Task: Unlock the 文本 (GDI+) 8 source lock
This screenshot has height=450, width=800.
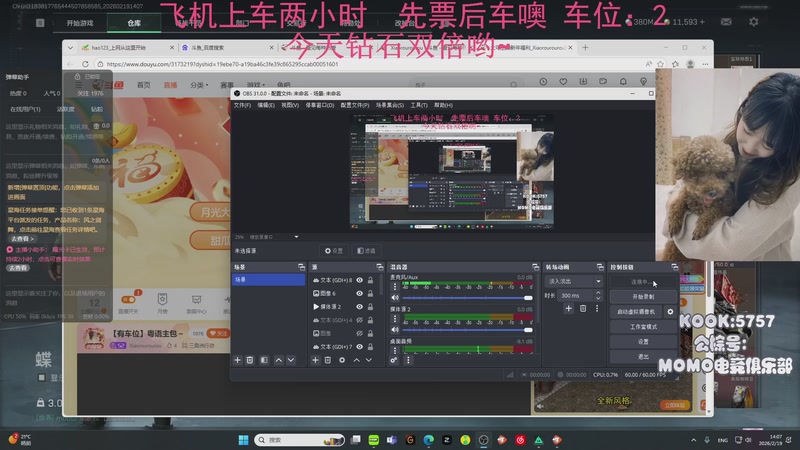Action: pos(370,280)
